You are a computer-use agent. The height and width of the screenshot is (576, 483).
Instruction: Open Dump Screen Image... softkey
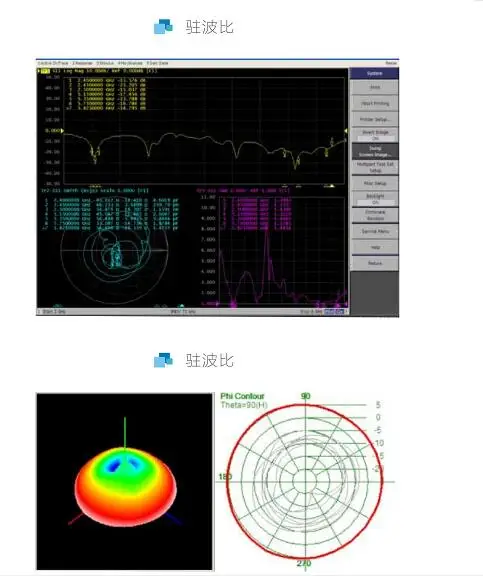(x=375, y=151)
